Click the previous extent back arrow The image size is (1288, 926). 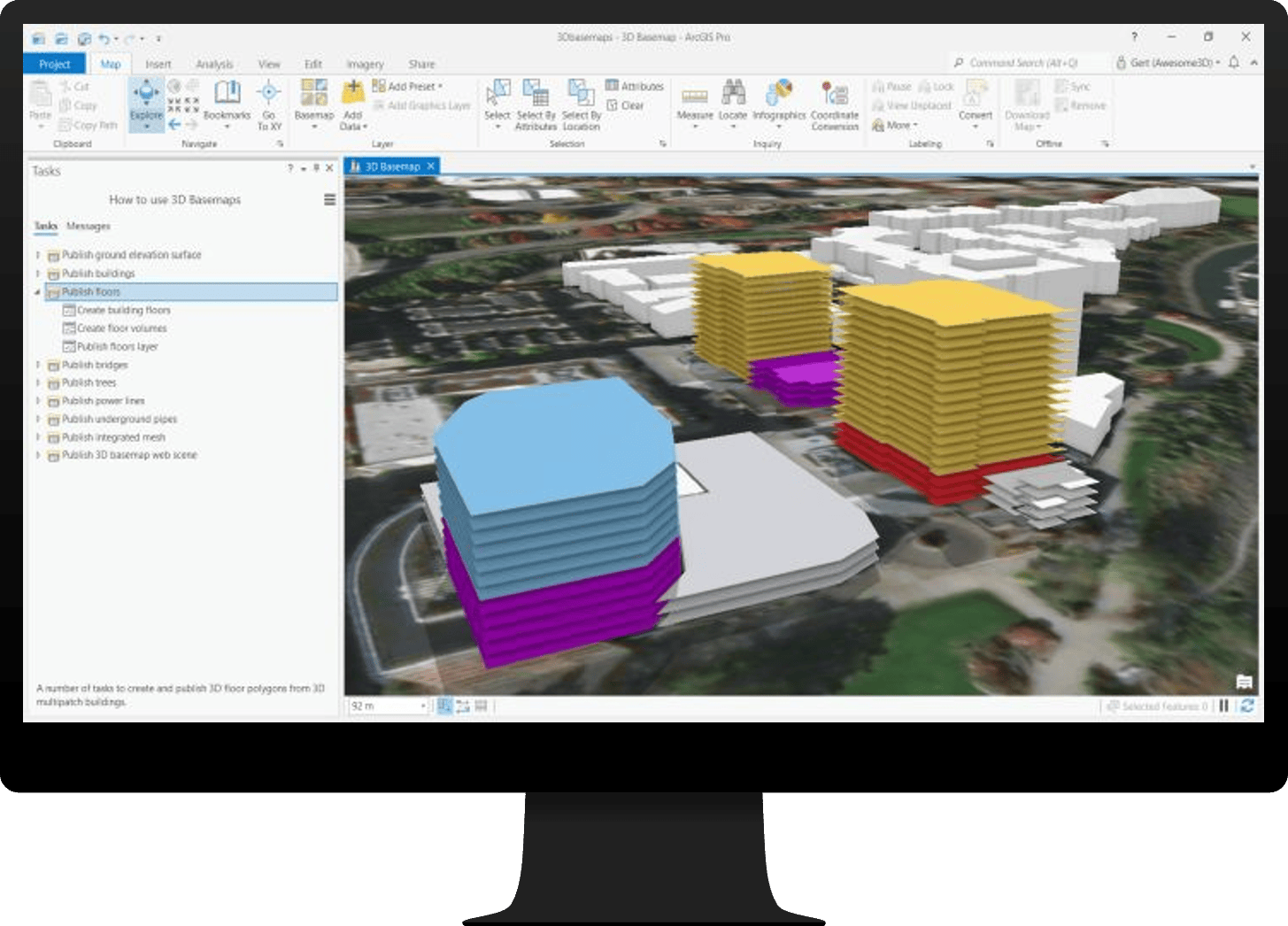pos(174,125)
